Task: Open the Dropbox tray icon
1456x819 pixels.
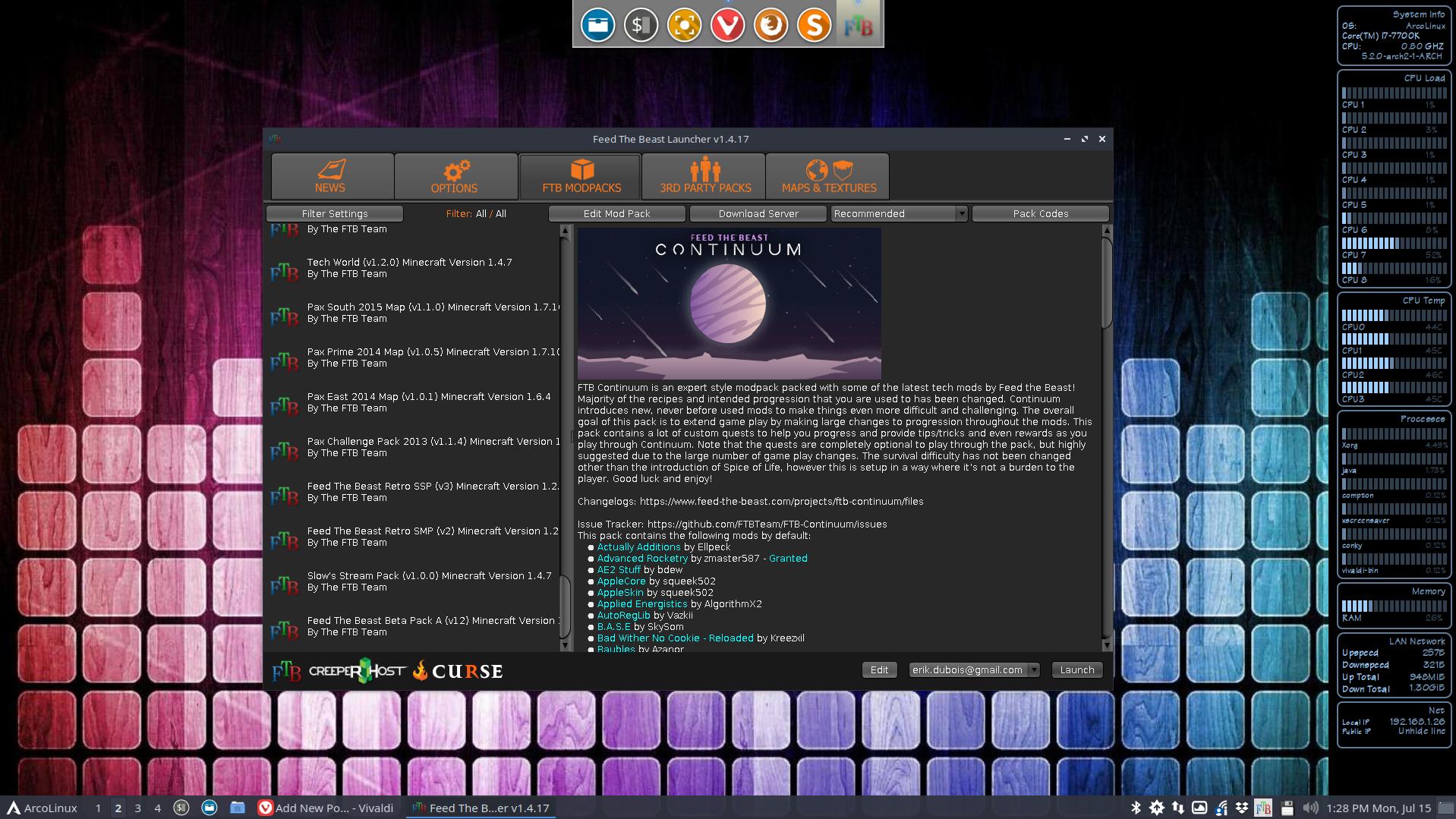Action: [1241, 808]
